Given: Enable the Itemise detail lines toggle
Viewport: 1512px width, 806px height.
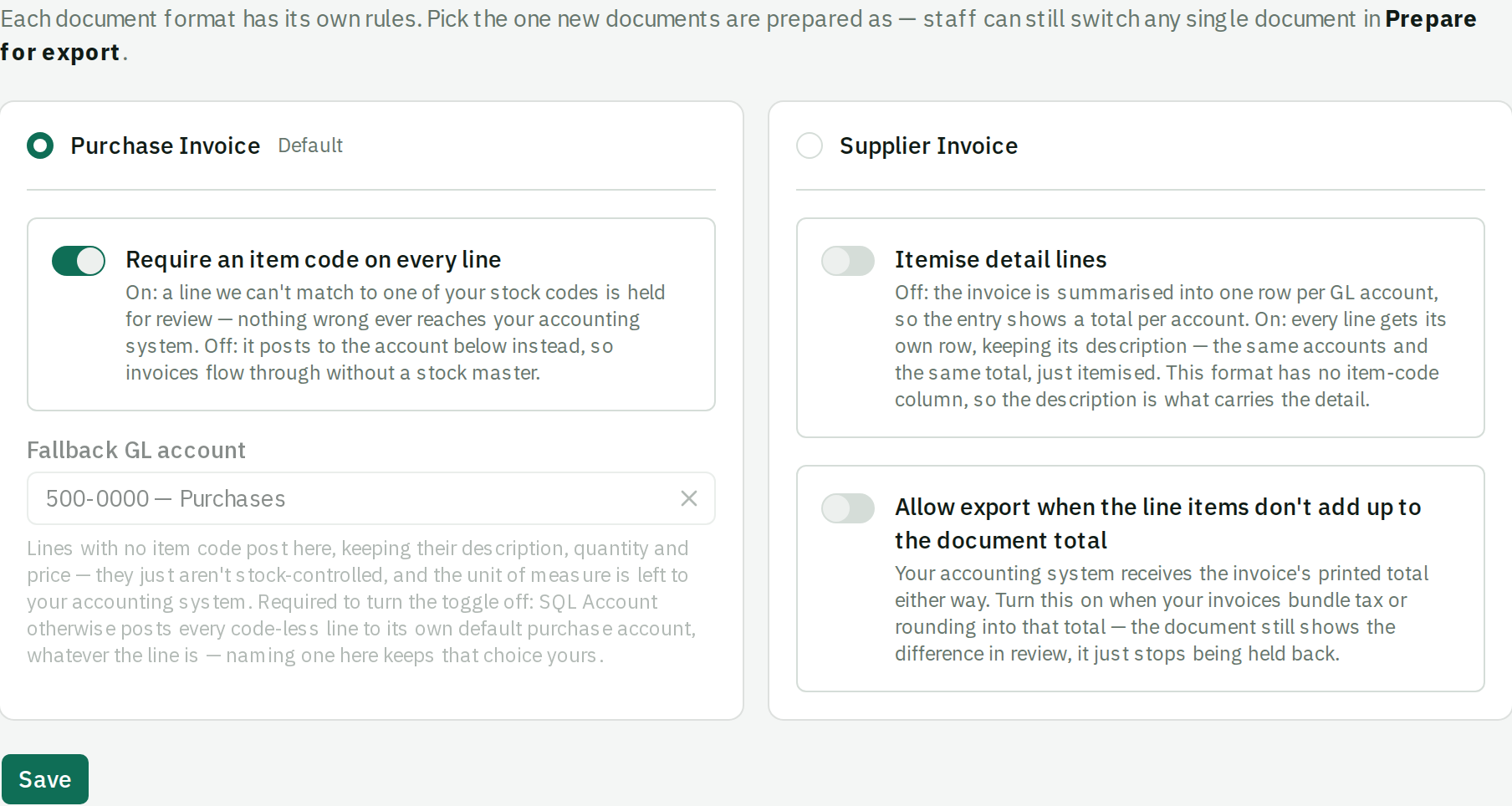Looking at the screenshot, I should (x=848, y=261).
